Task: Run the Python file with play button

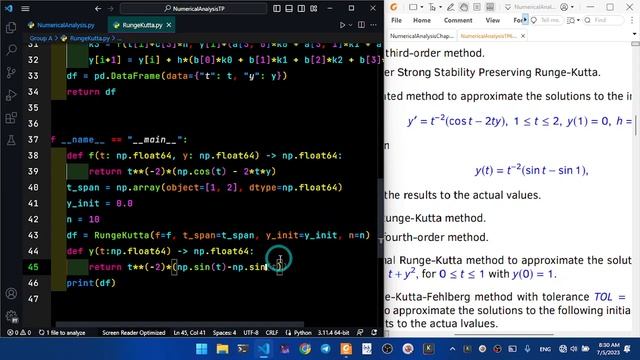Action: 342,25
